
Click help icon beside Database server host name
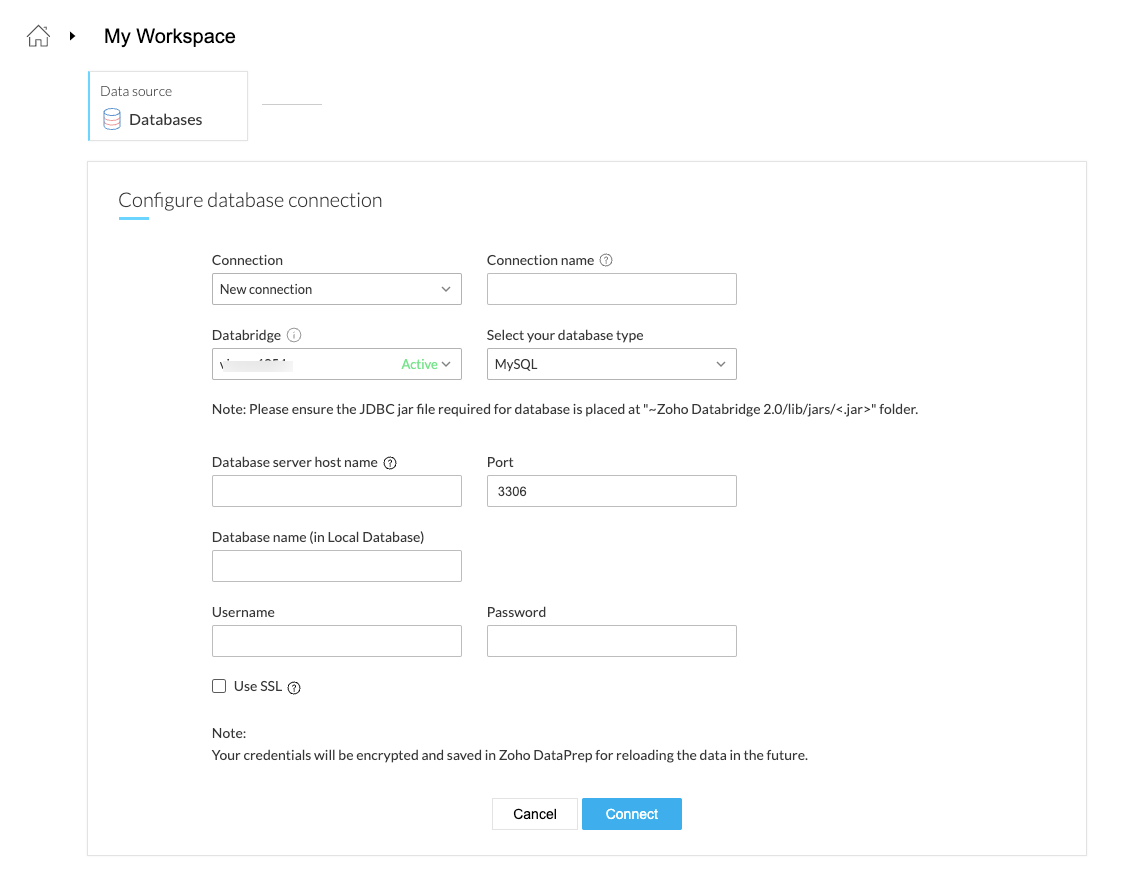(x=390, y=463)
